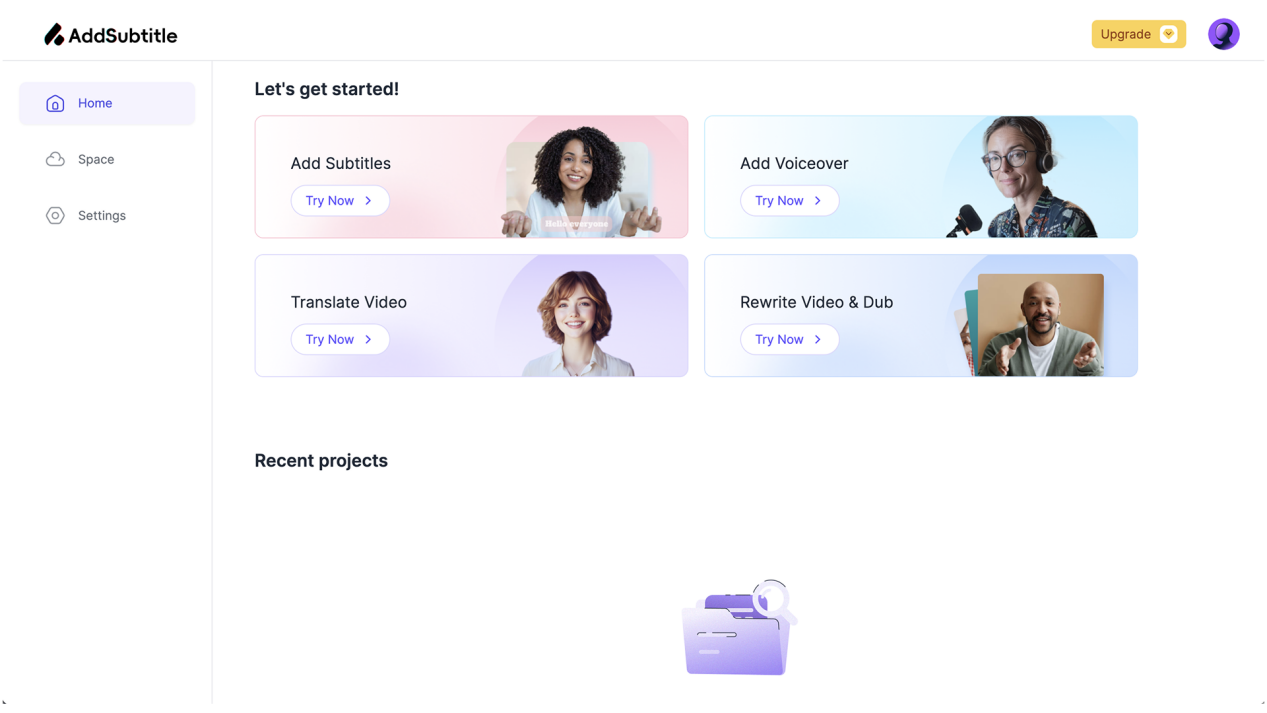Click chevron arrow in Translate Video Try Now

pos(368,340)
